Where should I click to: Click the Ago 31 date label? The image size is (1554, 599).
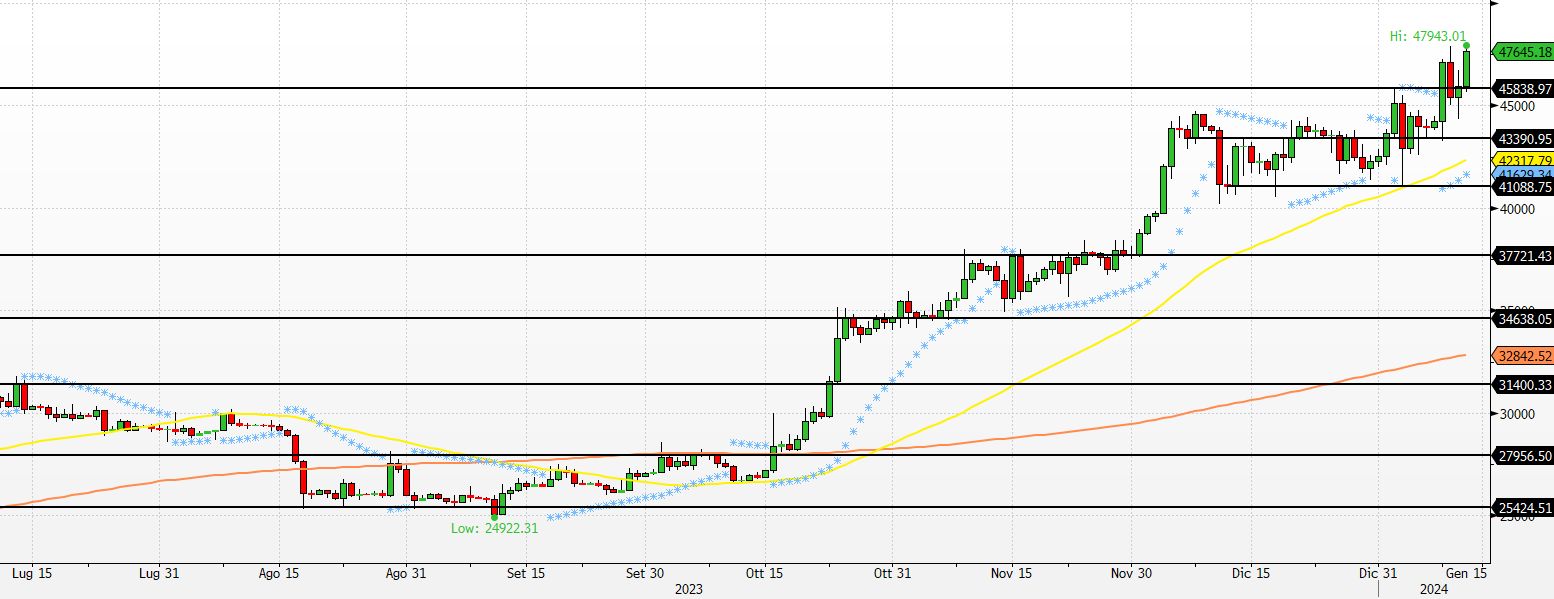[x=405, y=574]
